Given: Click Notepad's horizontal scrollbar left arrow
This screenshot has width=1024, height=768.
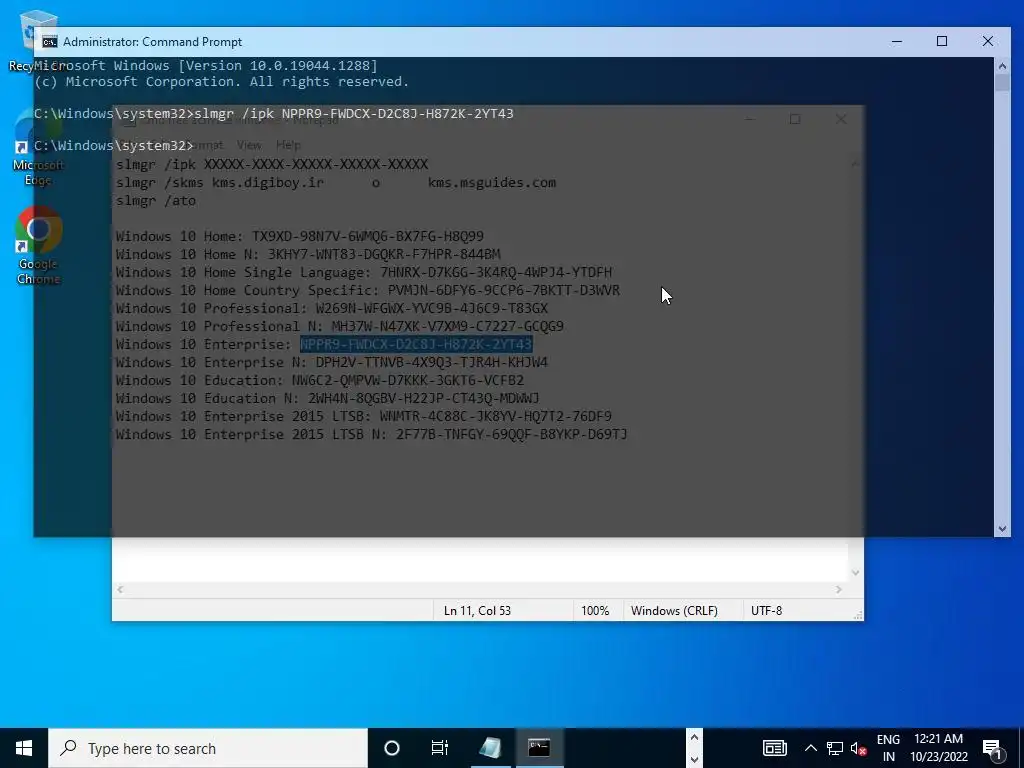Looking at the screenshot, I should point(120,589).
